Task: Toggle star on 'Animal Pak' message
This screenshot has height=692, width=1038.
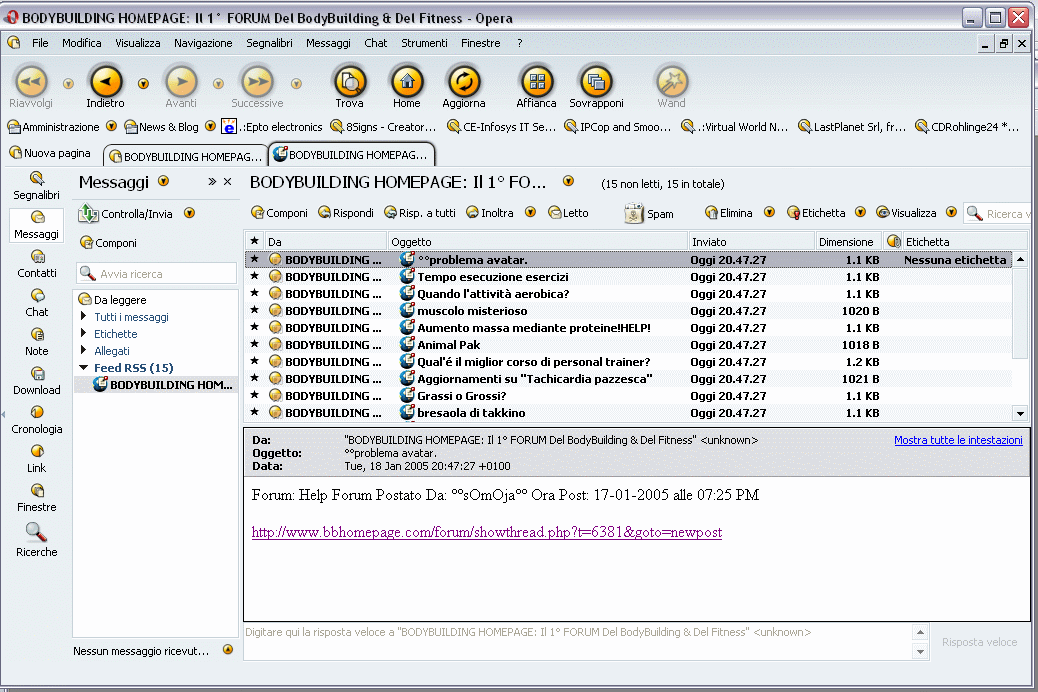Action: tap(254, 345)
